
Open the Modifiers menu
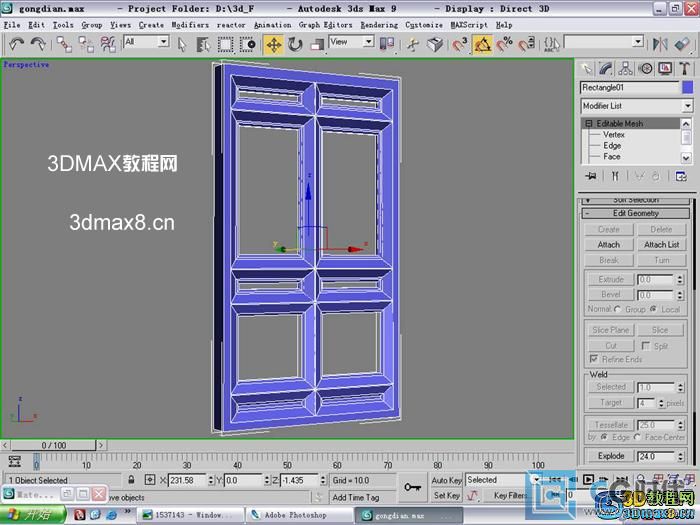[x=190, y=25]
